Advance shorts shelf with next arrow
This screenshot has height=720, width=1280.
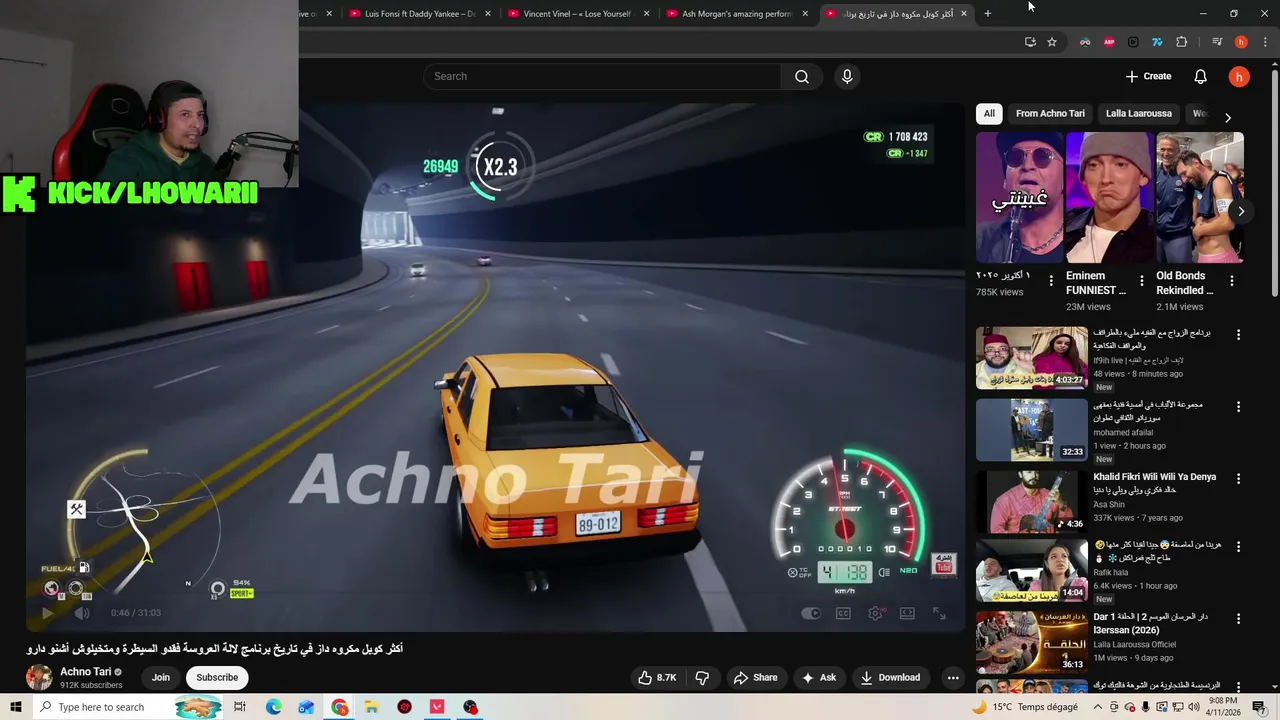click(1241, 211)
